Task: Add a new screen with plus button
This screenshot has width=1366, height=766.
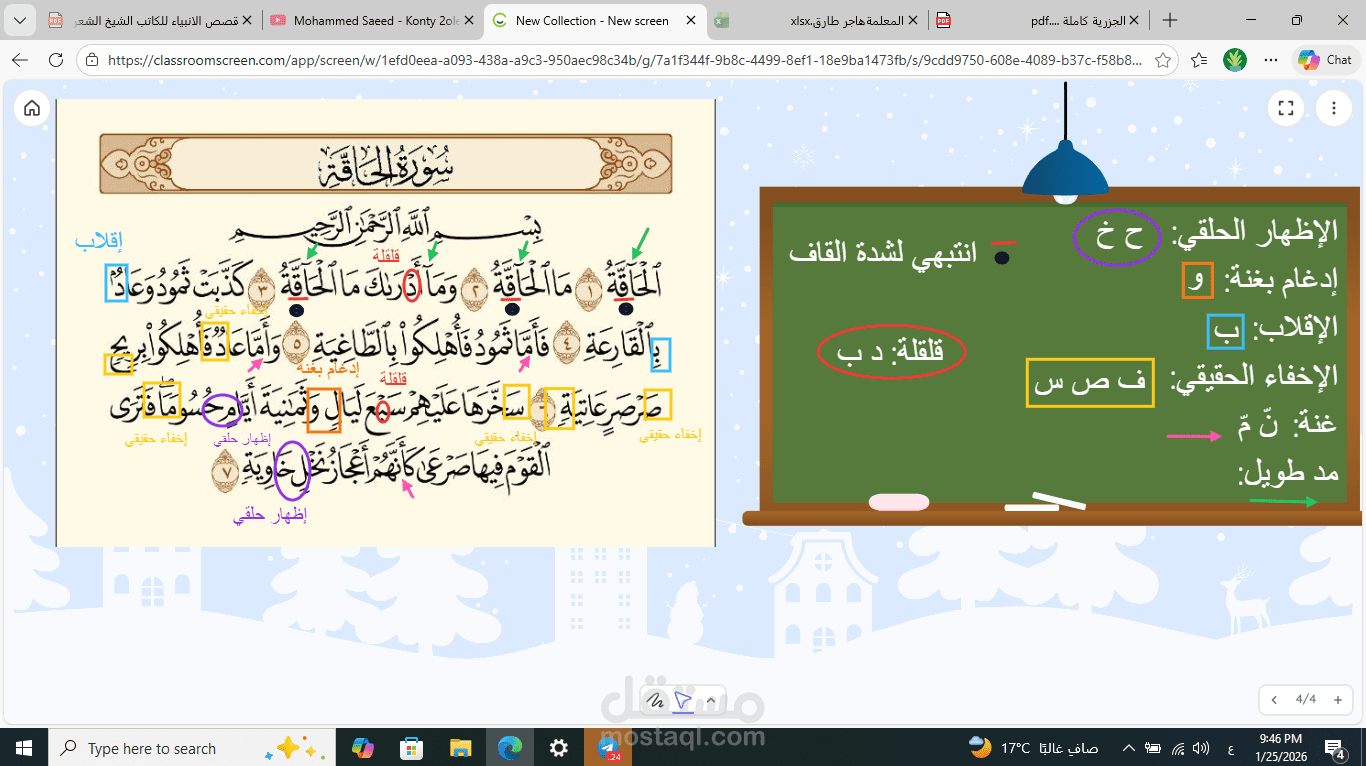Action: click(x=1338, y=700)
